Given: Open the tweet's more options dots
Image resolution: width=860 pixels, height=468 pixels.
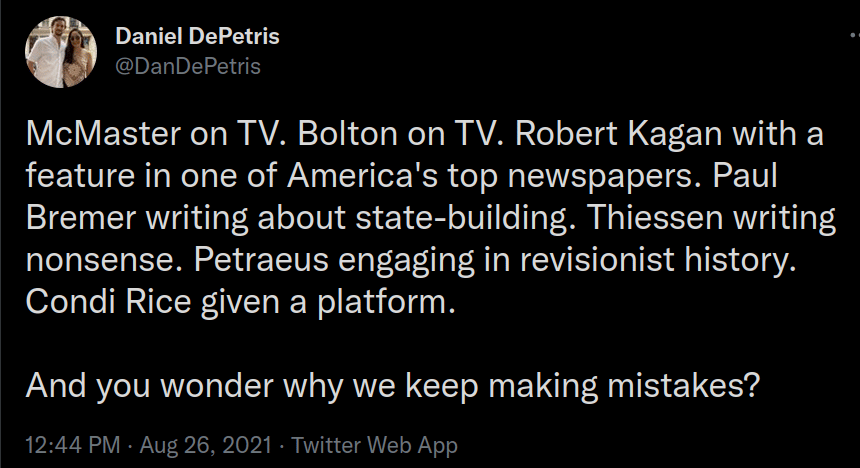Looking at the screenshot, I should [851, 35].
